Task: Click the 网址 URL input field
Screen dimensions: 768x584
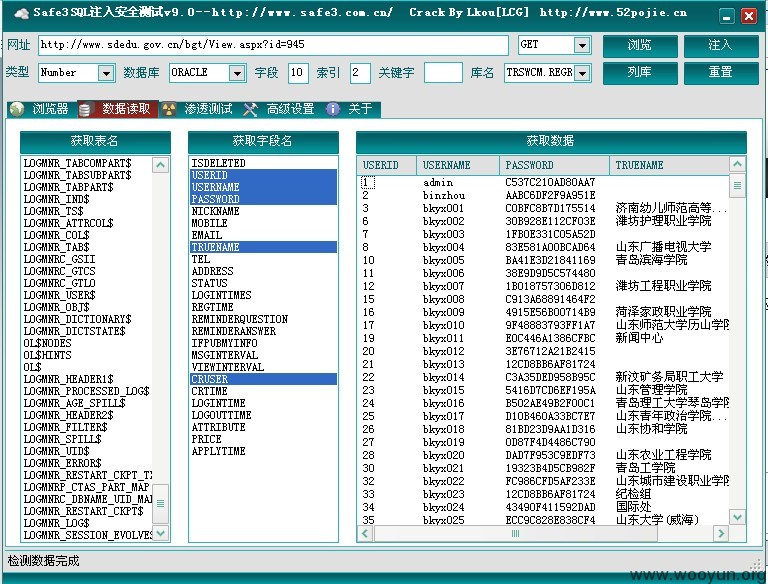Action: pos(273,45)
